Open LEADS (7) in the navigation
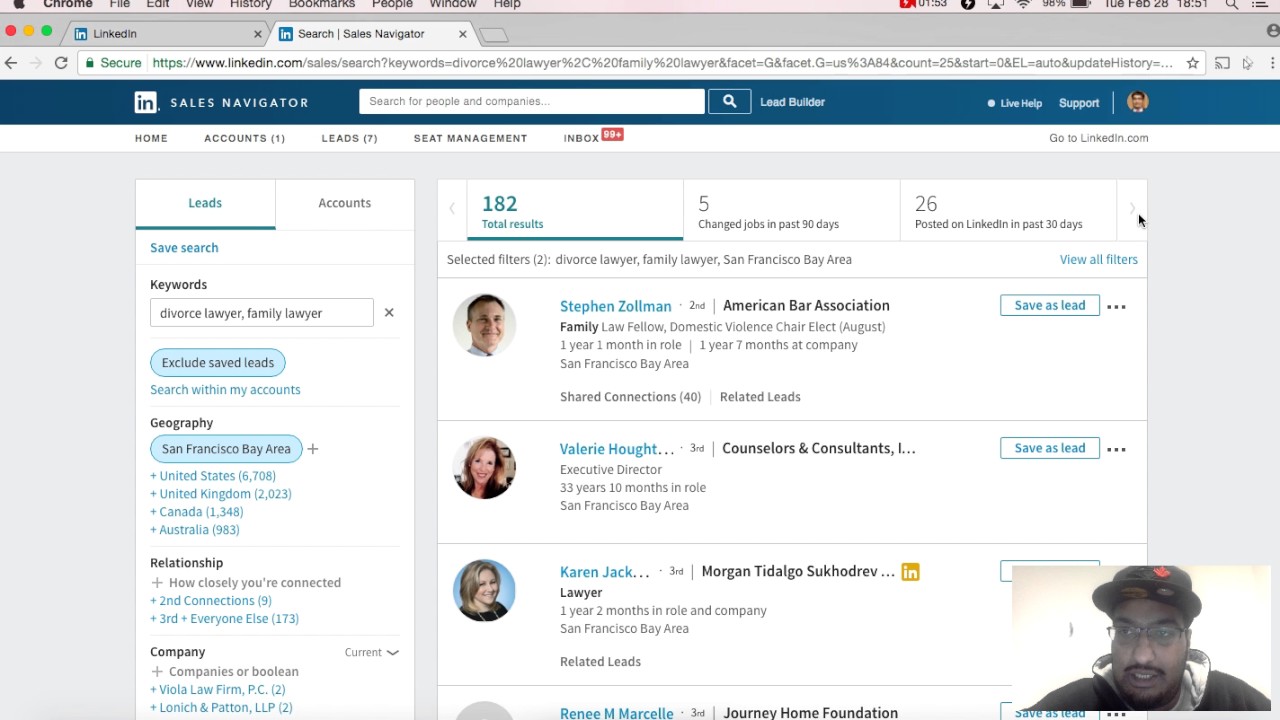 (x=350, y=138)
